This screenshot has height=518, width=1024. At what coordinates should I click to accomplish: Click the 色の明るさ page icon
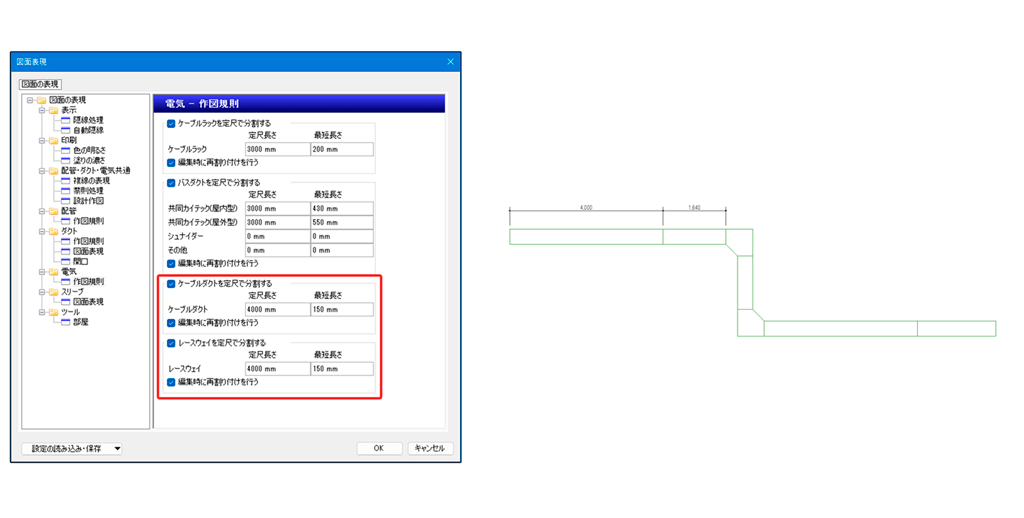click(x=65, y=150)
